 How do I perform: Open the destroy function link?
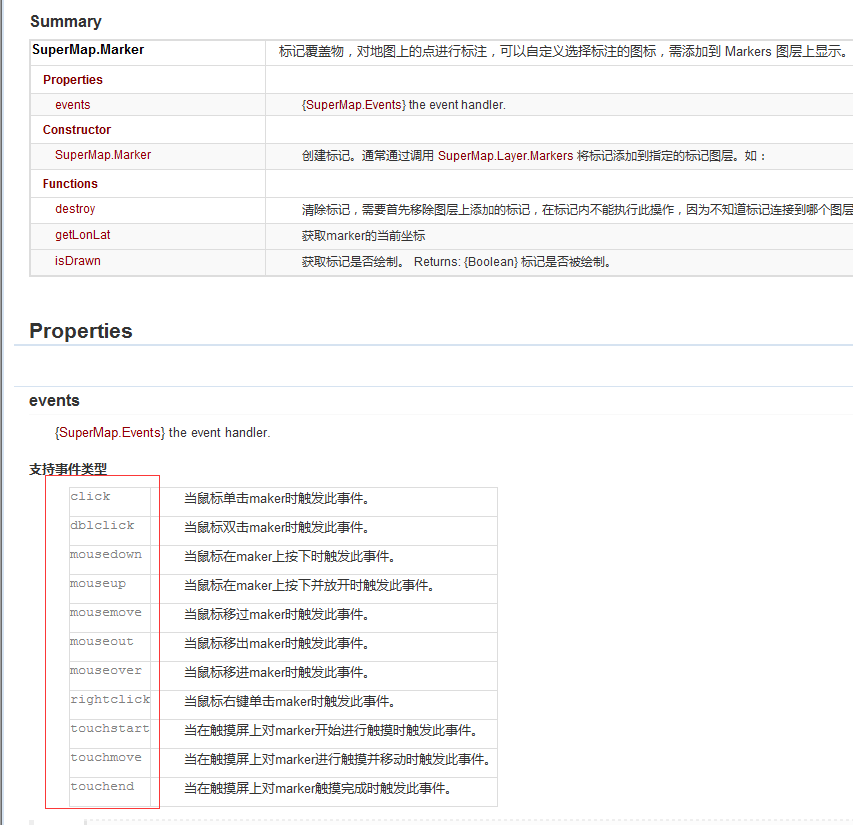(x=75, y=209)
